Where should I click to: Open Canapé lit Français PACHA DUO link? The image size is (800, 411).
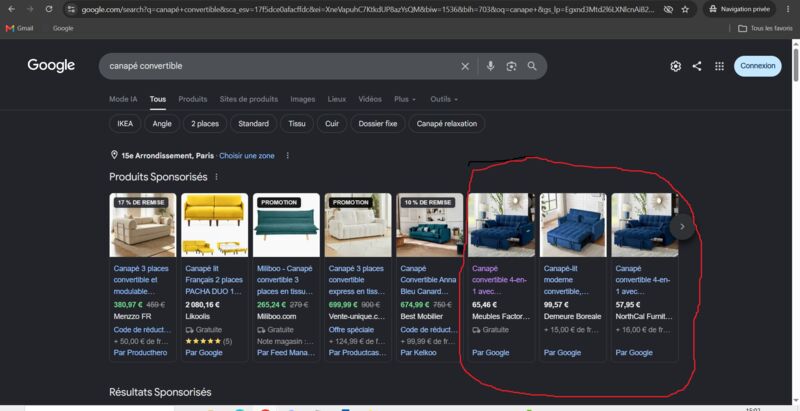pyautogui.click(x=214, y=280)
